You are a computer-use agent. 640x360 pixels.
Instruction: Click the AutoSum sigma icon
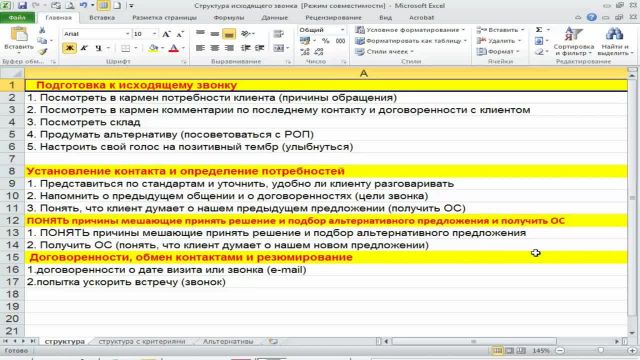pyautogui.click(x=539, y=30)
